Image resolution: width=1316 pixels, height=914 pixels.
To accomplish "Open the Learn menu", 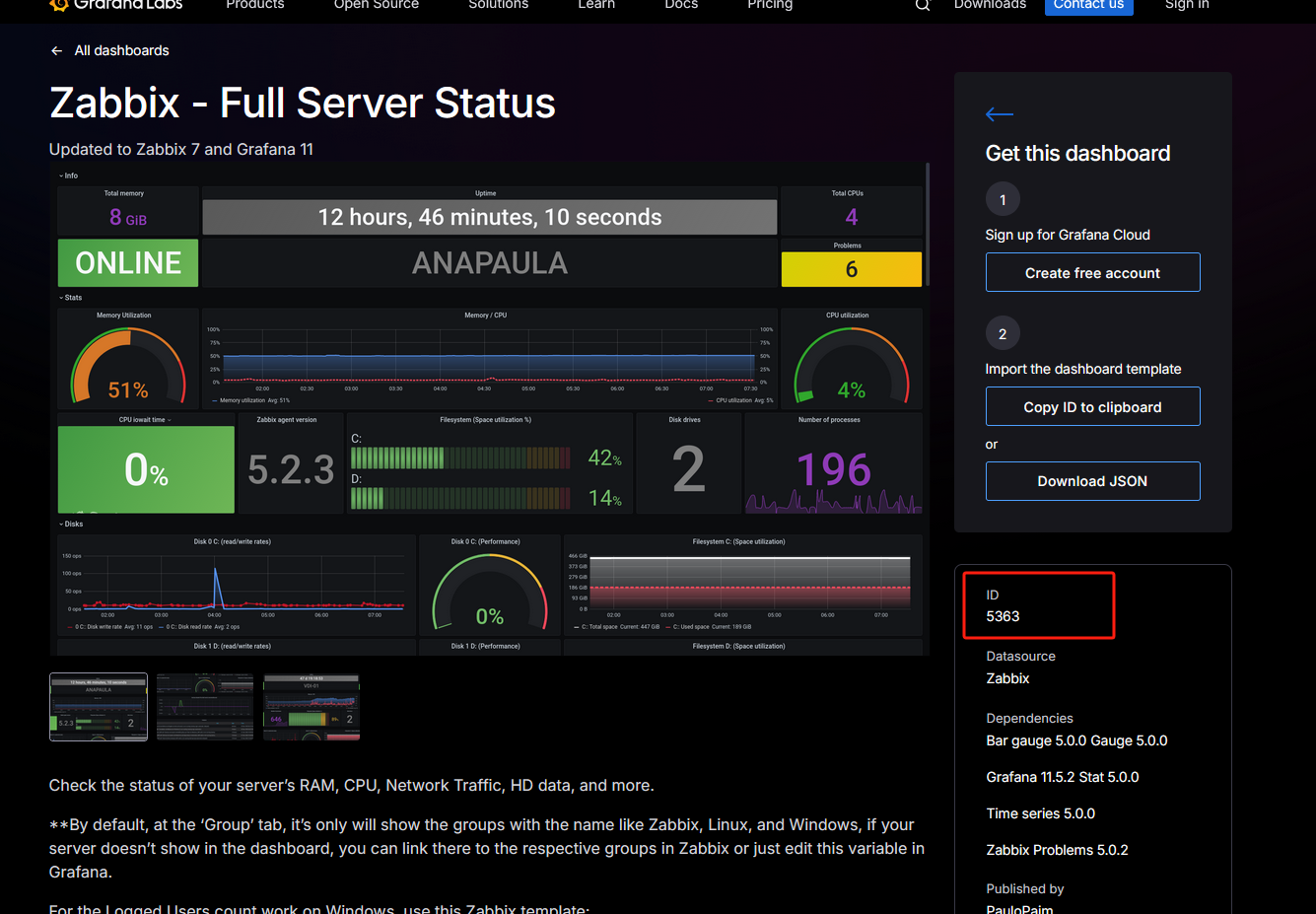I will click(596, 5).
